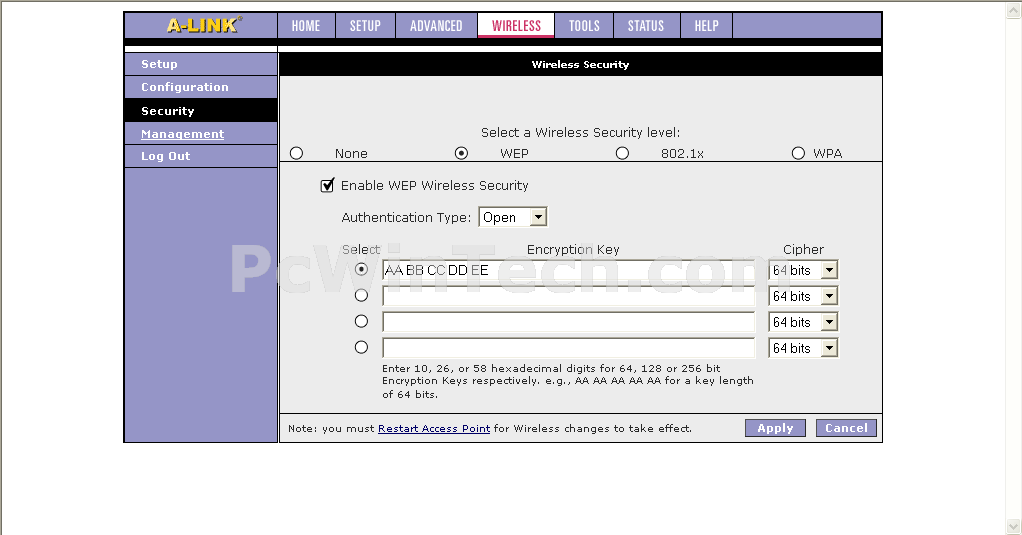This screenshot has width=1022, height=535.
Task: Select the fourth encryption key radio
Action: click(x=361, y=347)
